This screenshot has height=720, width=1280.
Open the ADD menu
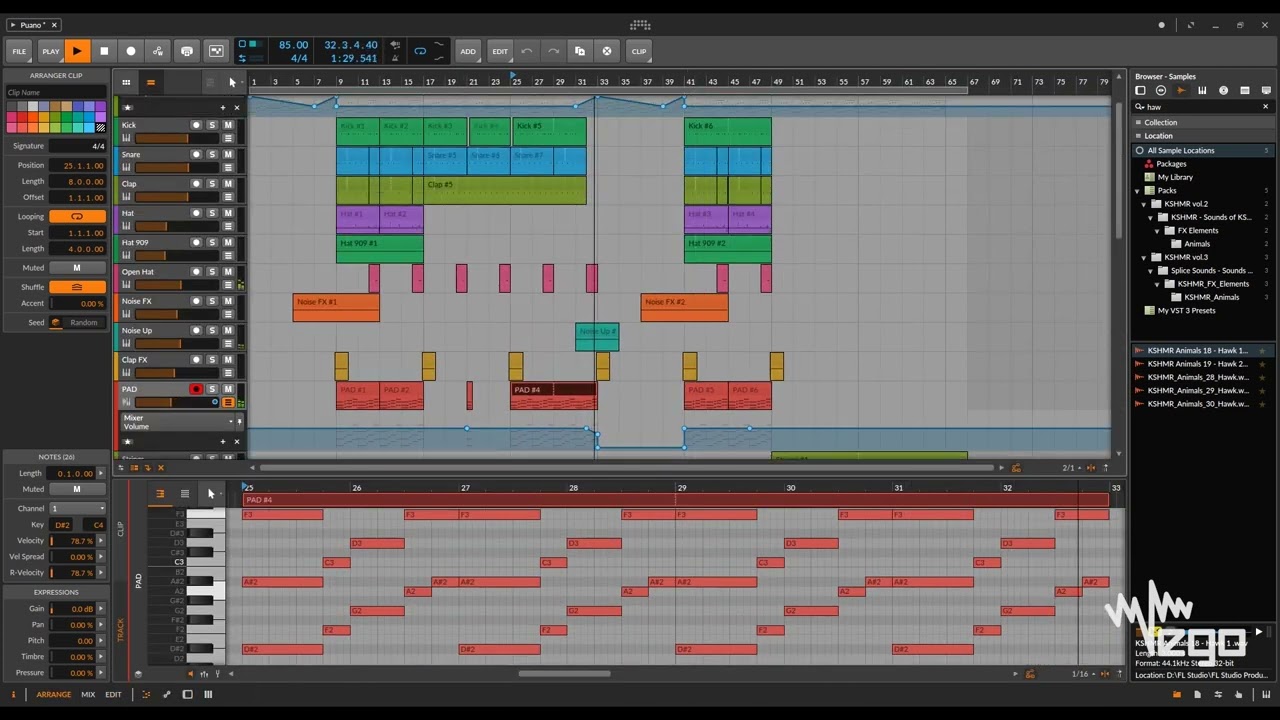pos(468,51)
